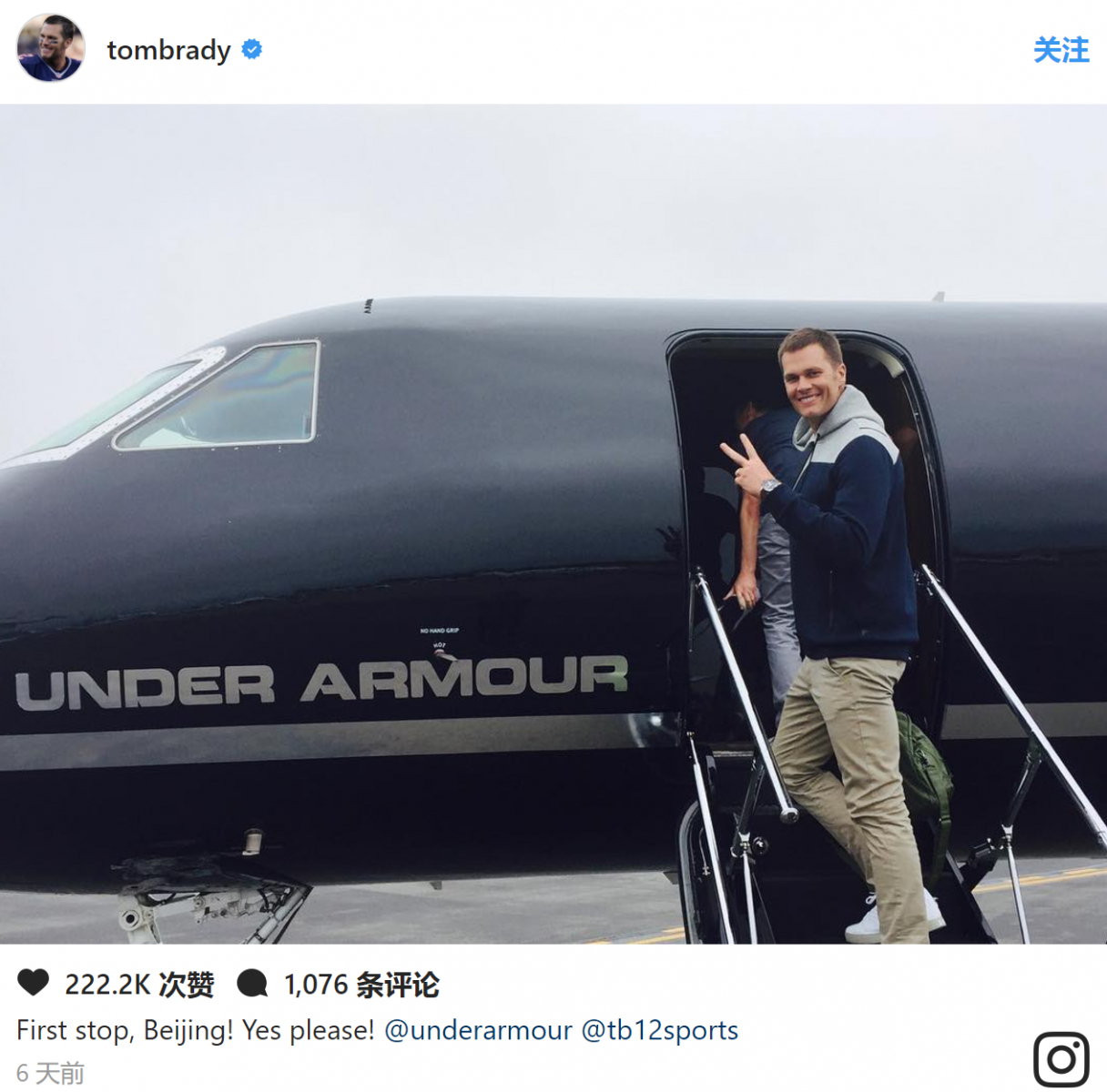Click the 6 天前 timestamp
Viewport: 1107px width, 1092px height.
point(51,1074)
